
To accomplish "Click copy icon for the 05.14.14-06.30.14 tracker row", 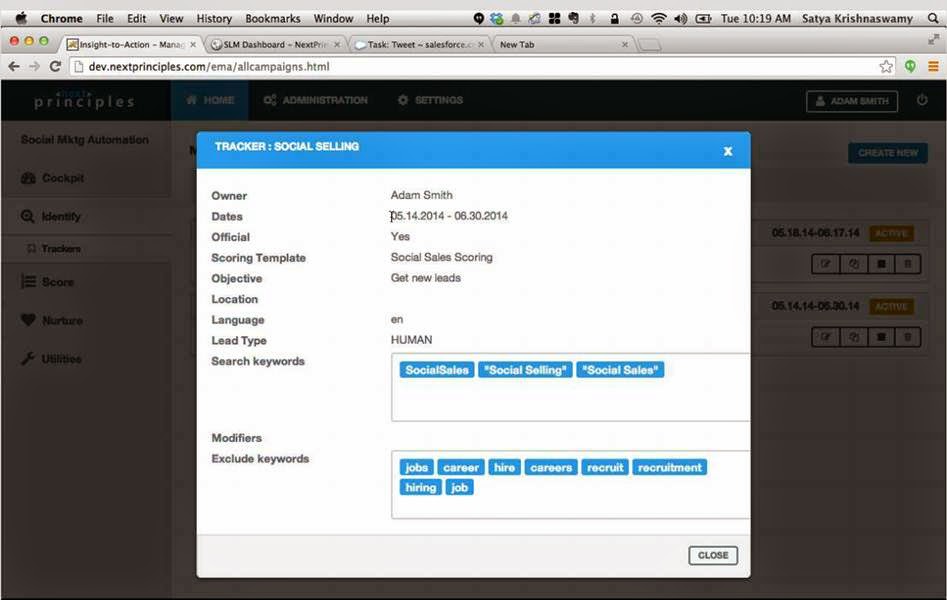I will (853, 337).
